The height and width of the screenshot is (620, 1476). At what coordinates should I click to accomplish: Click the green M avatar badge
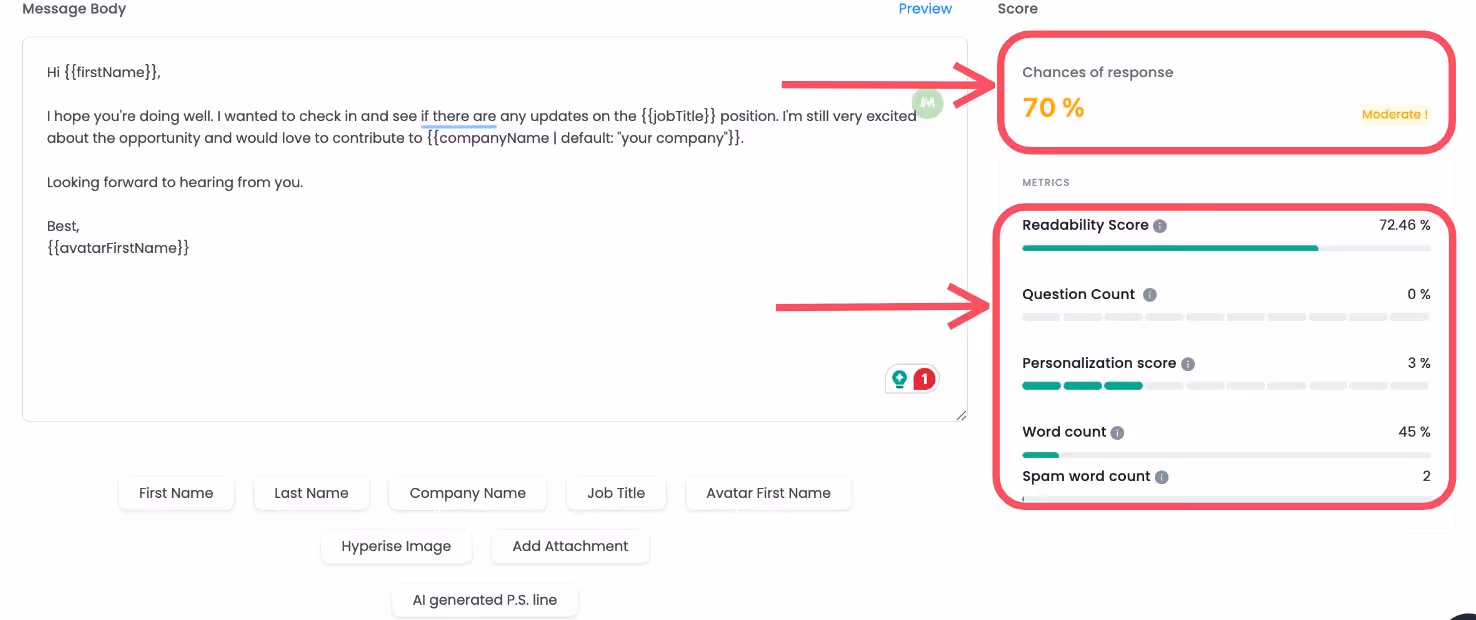(928, 103)
